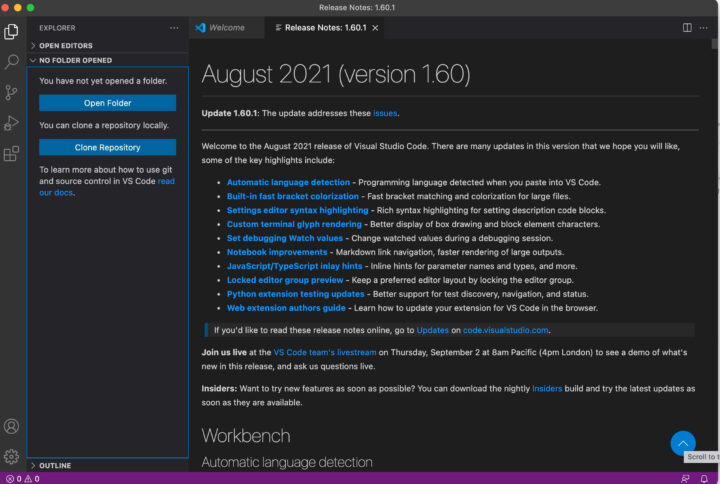
Task: Open VS Code team's livestream link
Action: 325,352
